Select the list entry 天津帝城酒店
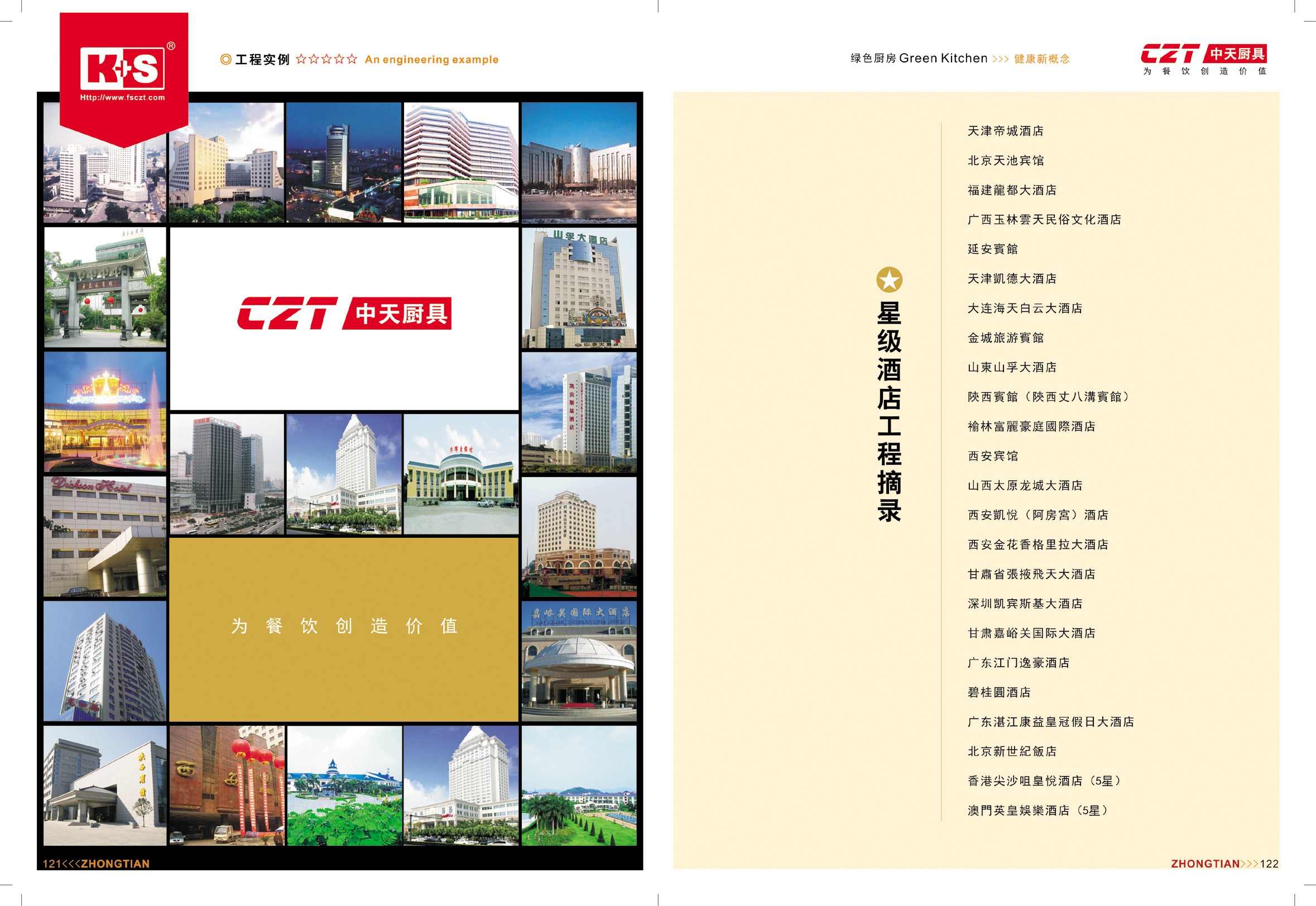The width and height of the screenshot is (1316, 906). pos(1006,131)
